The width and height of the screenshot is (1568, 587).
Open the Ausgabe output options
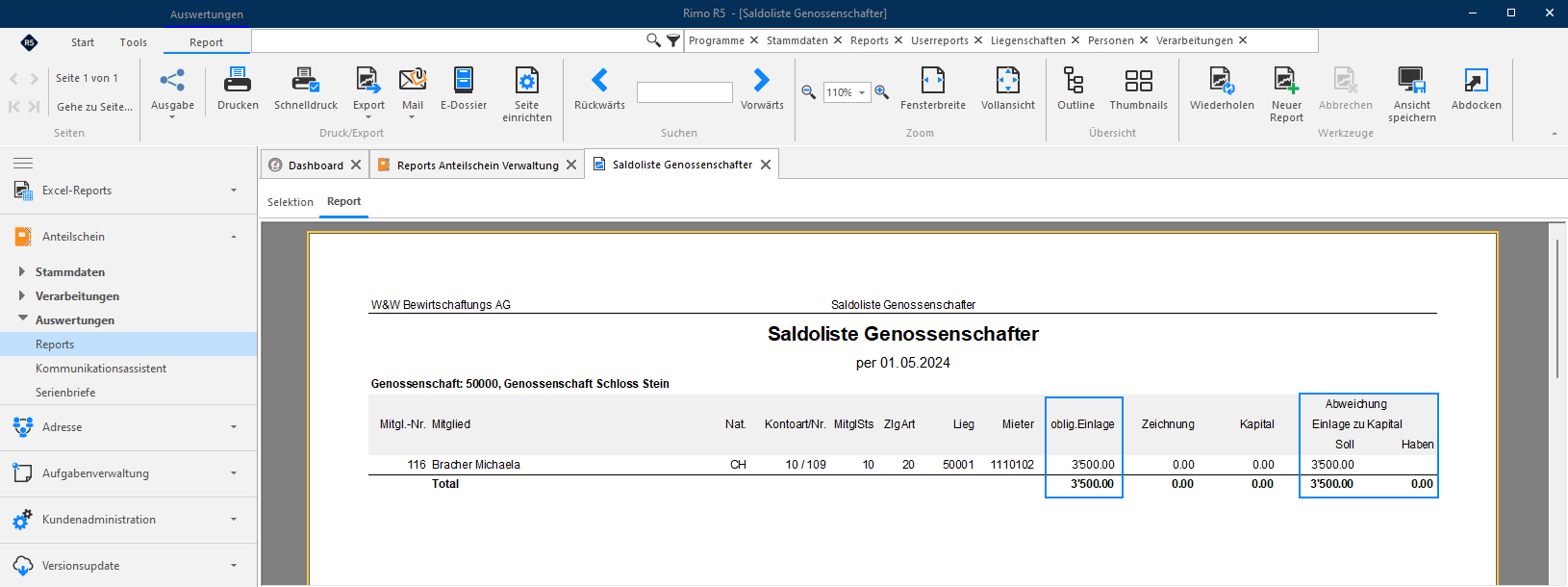point(172,92)
